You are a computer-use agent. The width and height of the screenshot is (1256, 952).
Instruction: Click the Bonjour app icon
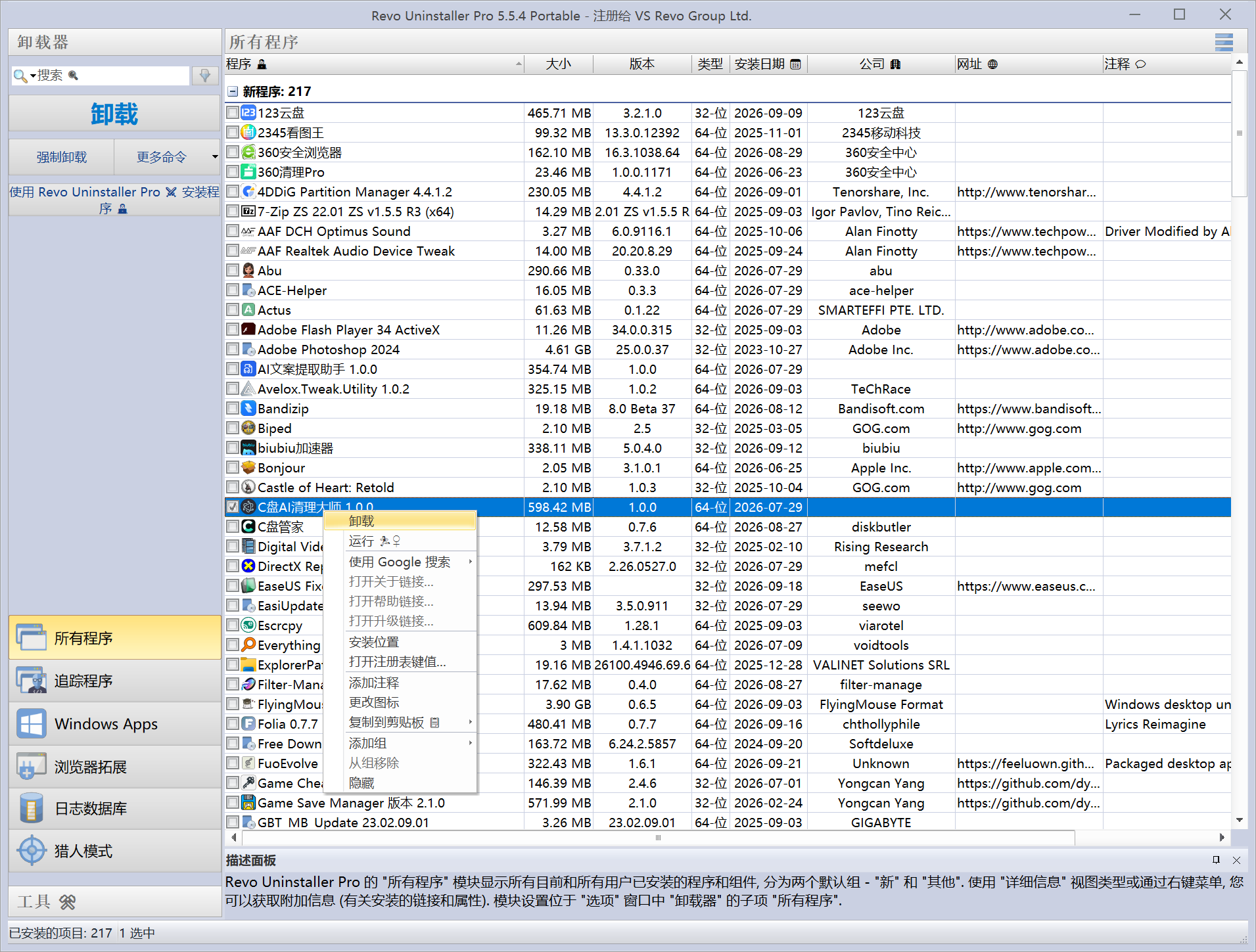coord(248,467)
